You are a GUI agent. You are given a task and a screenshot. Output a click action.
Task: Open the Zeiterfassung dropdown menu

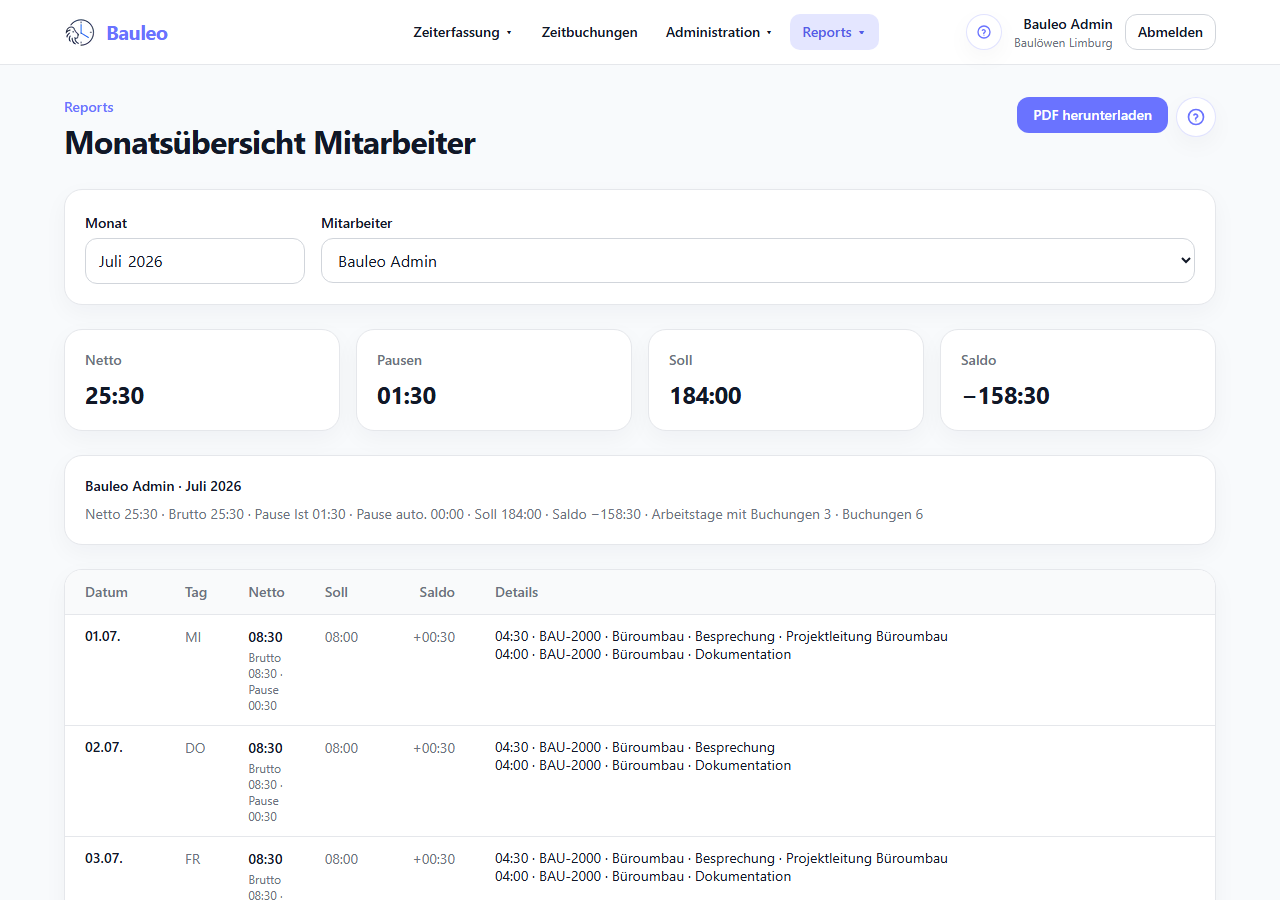pyautogui.click(x=463, y=32)
